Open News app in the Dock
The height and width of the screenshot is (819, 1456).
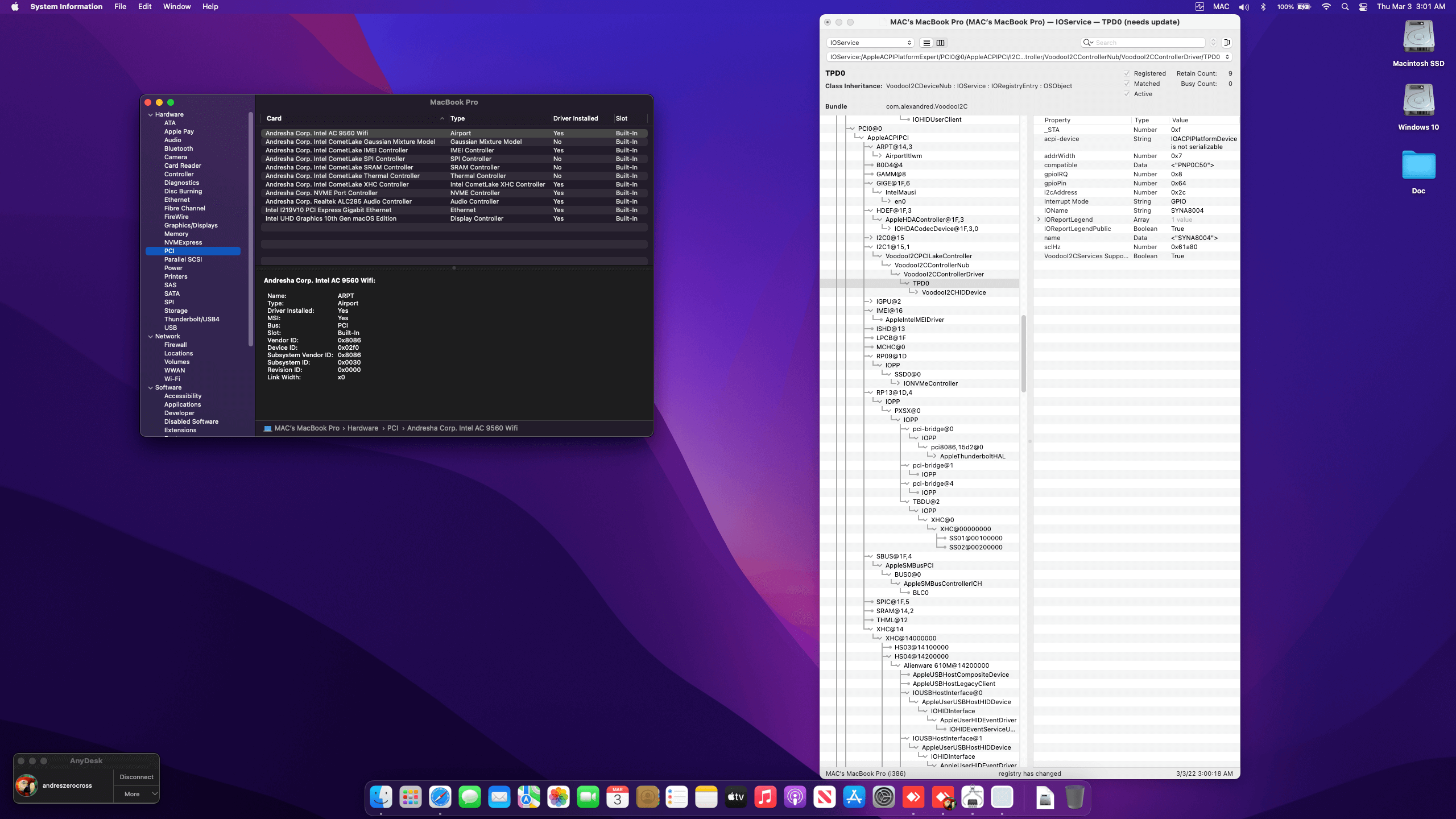click(825, 797)
